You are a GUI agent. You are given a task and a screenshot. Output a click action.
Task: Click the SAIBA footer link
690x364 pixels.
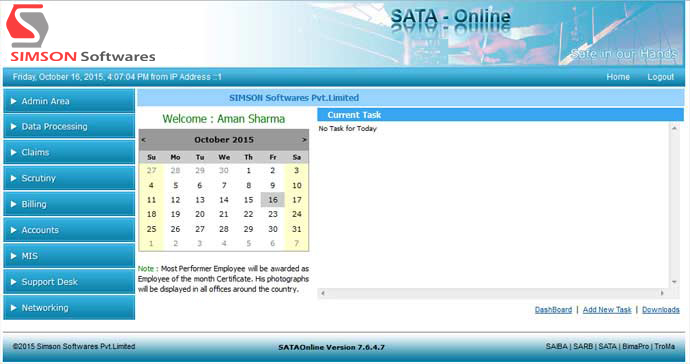tap(557, 346)
